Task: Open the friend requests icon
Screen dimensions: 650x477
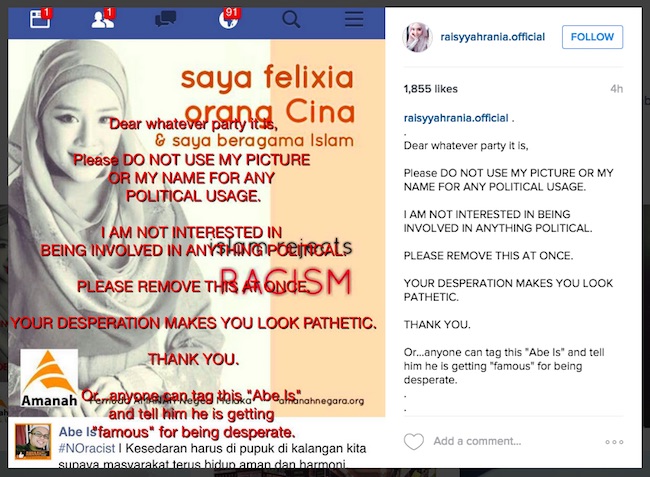Action: click(103, 19)
